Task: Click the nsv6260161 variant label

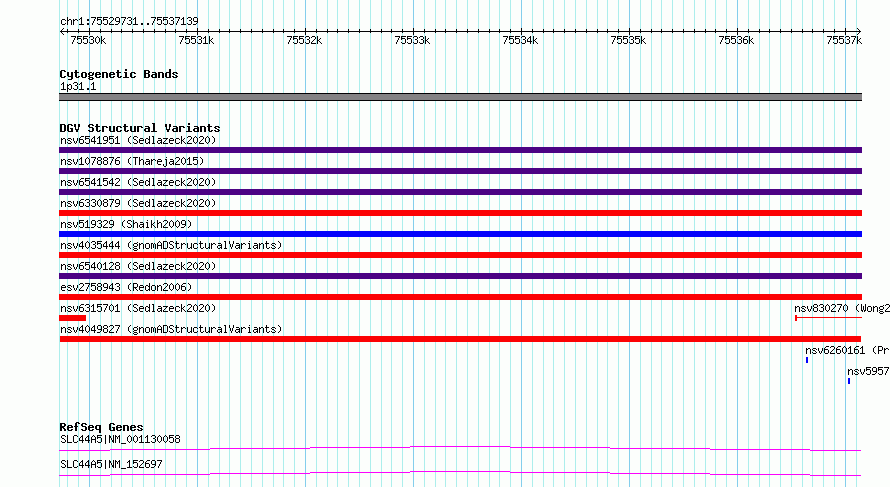Action: pyautogui.click(x=847, y=350)
